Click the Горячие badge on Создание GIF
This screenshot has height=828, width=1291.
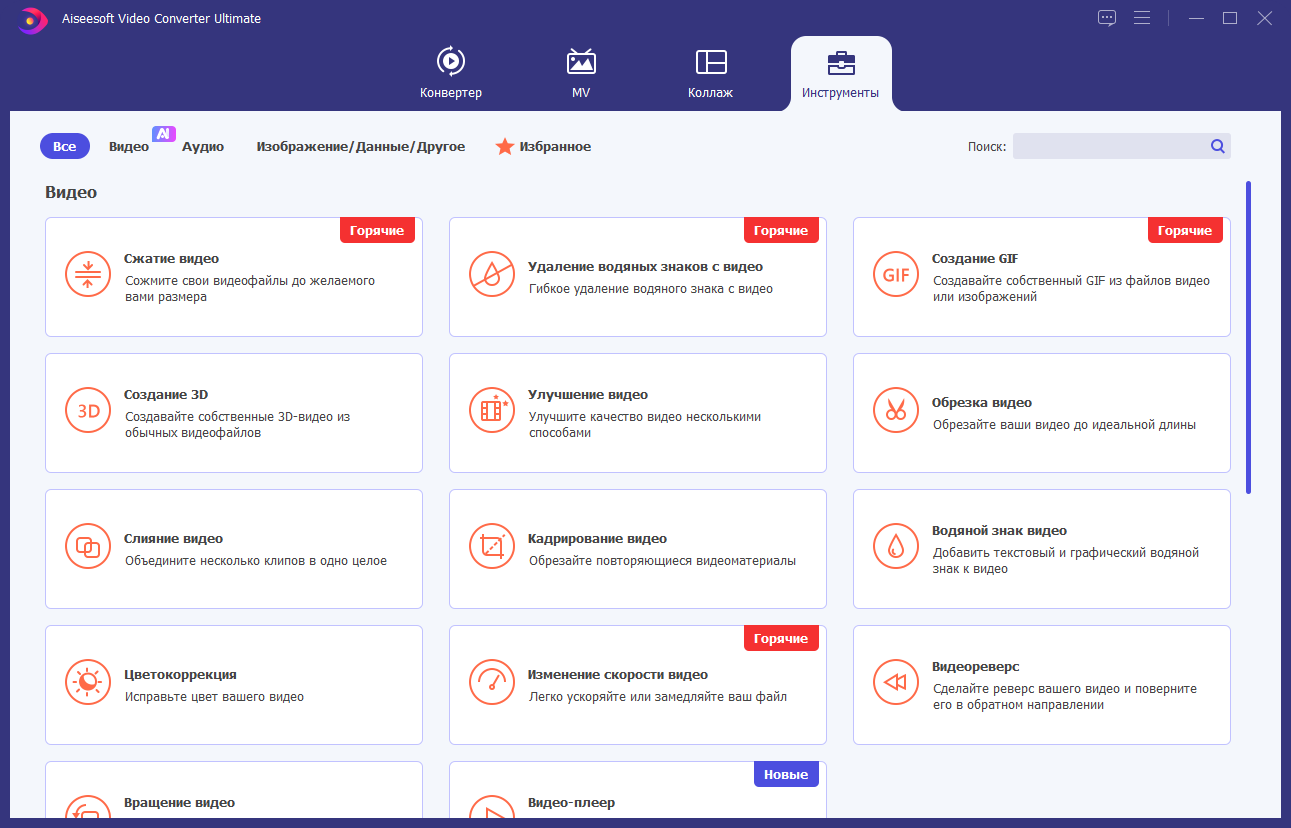(x=1185, y=231)
